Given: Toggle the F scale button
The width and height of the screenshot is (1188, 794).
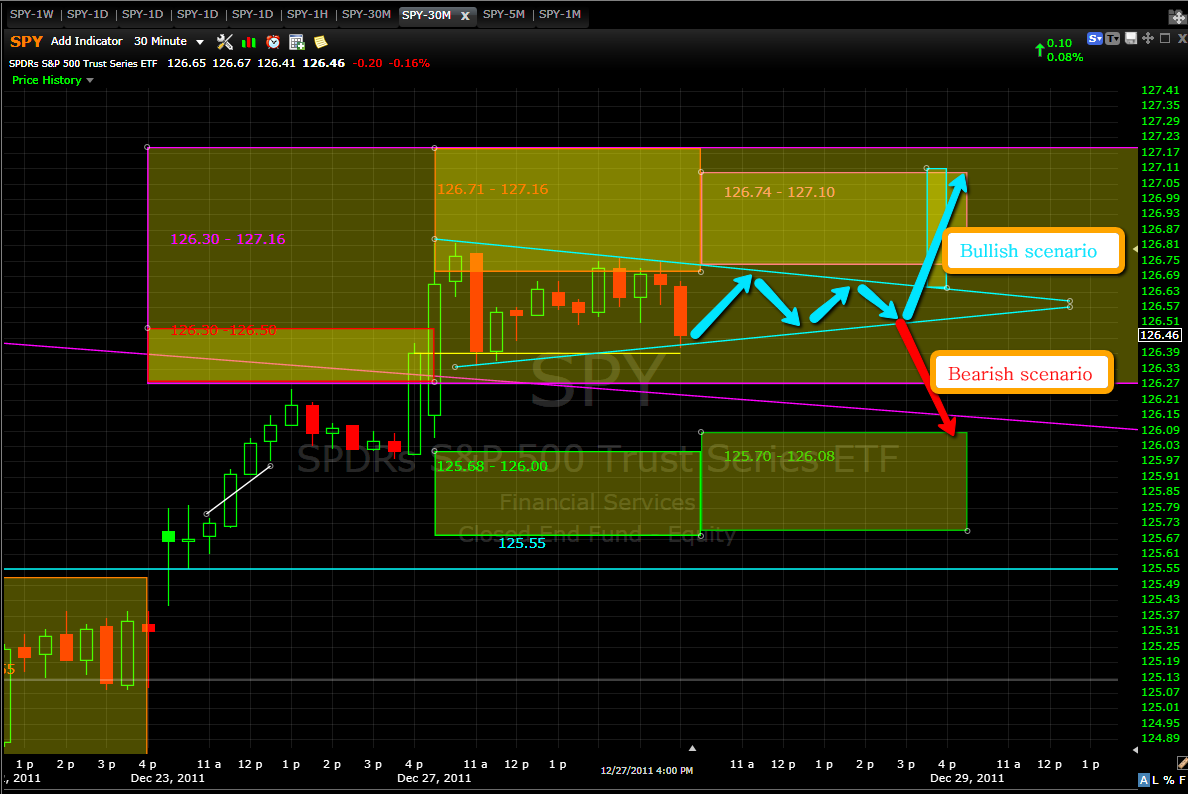Looking at the screenshot, I should click(x=1182, y=780).
